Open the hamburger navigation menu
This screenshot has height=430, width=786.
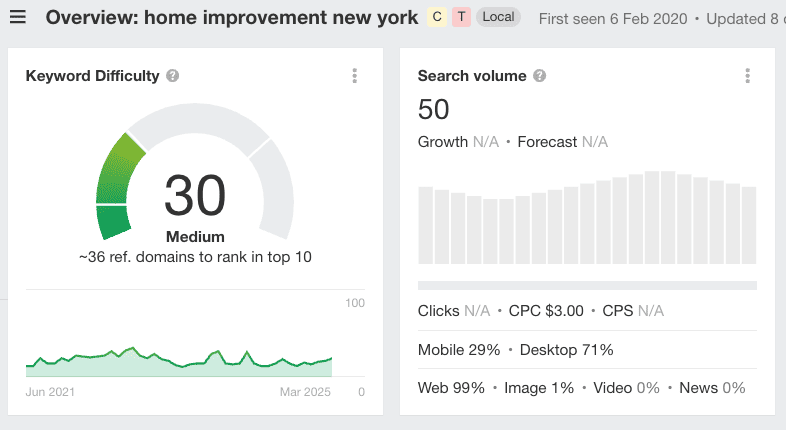19,18
